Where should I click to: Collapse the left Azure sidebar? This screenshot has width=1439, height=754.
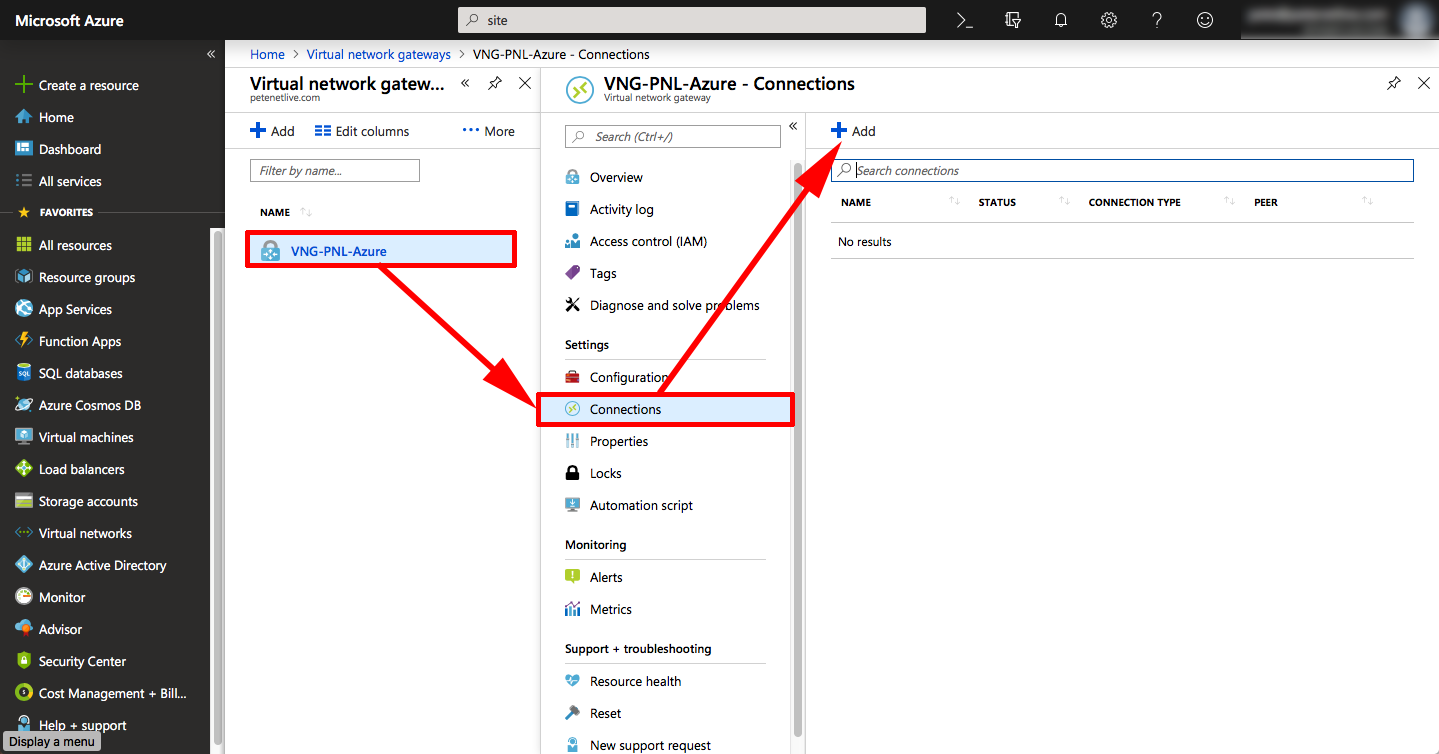point(211,54)
